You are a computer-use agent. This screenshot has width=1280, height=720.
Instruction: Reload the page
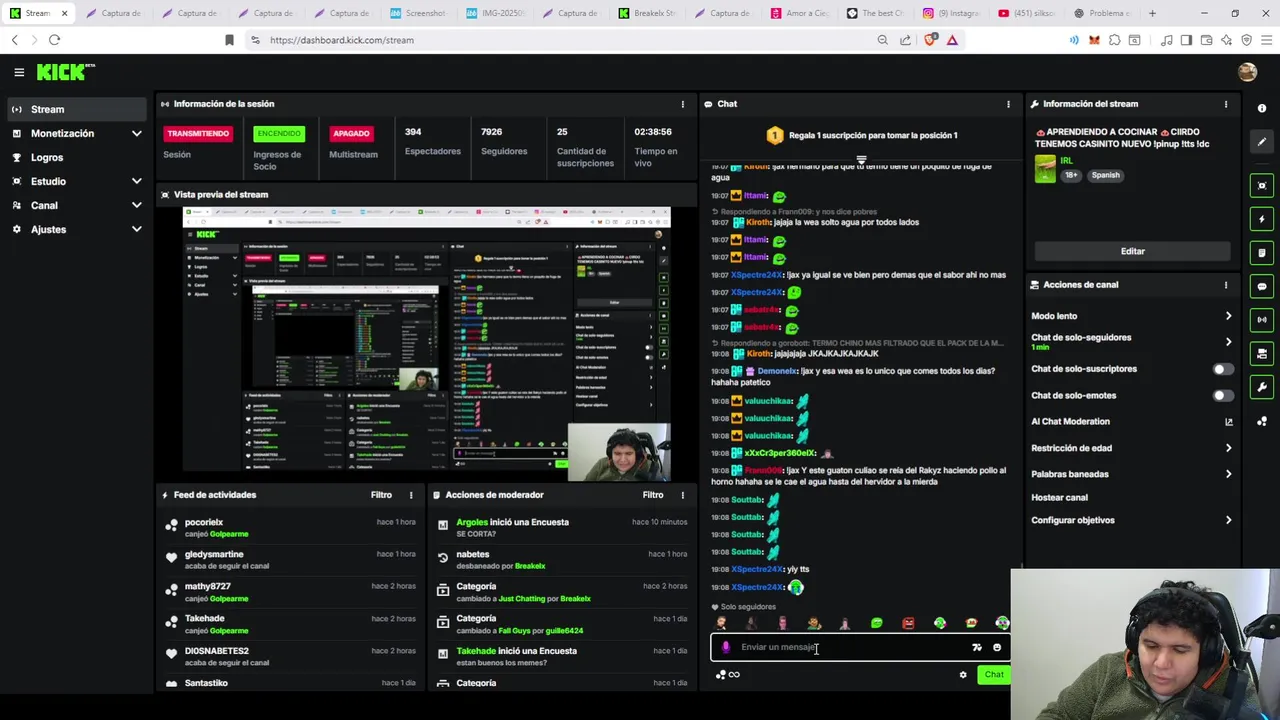(54, 40)
